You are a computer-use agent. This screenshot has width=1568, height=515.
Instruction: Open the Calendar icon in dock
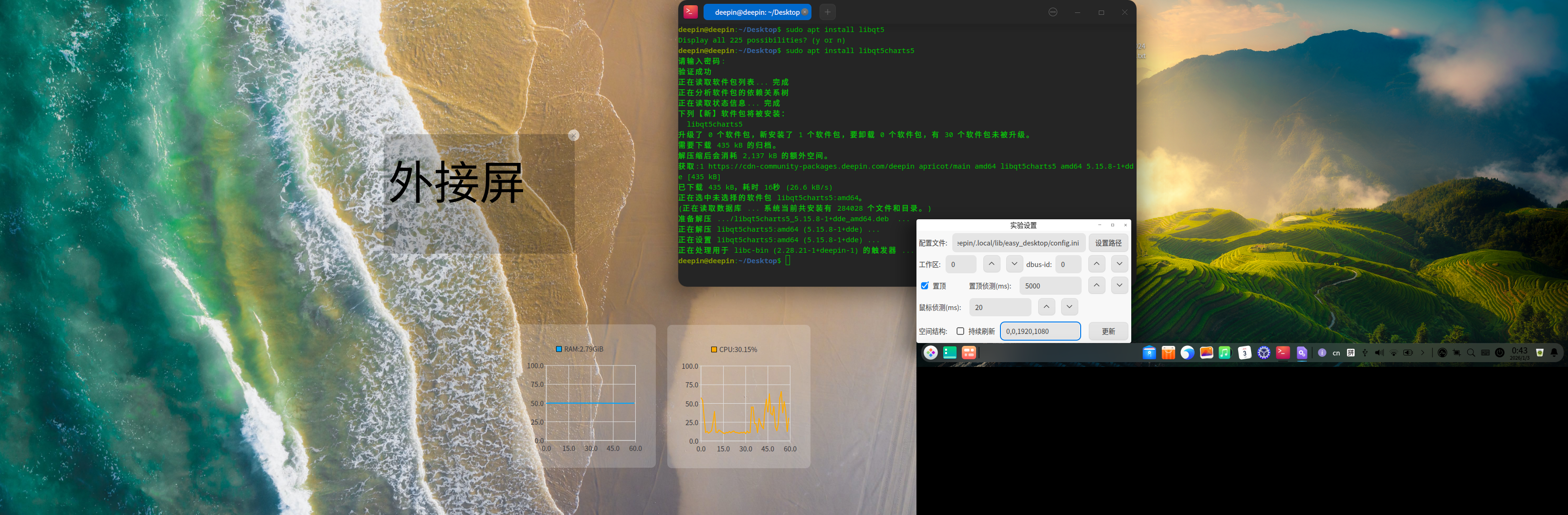point(1244,352)
